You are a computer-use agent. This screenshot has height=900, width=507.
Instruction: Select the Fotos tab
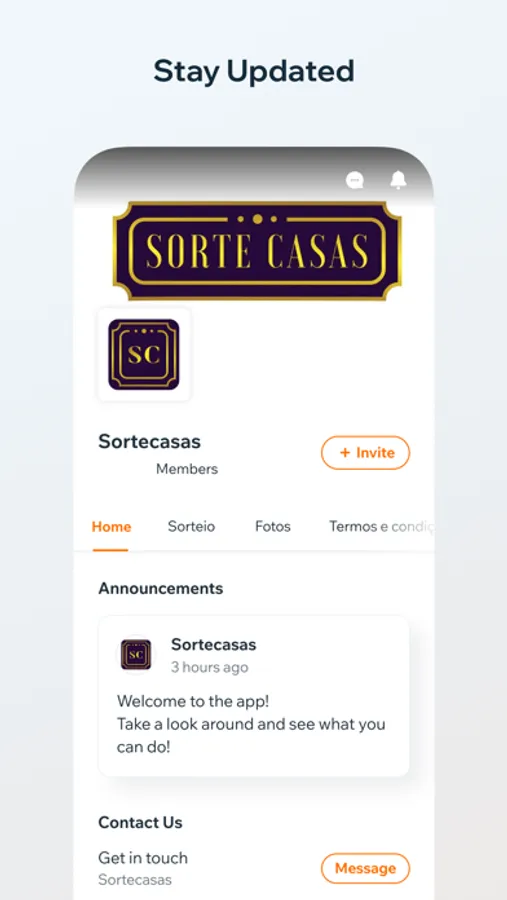[273, 526]
